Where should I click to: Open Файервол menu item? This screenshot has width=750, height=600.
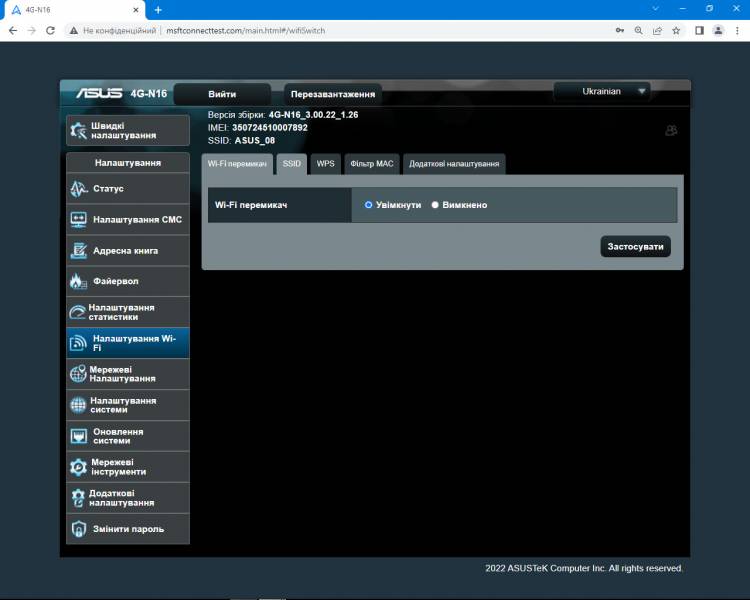[x=128, y=281]
